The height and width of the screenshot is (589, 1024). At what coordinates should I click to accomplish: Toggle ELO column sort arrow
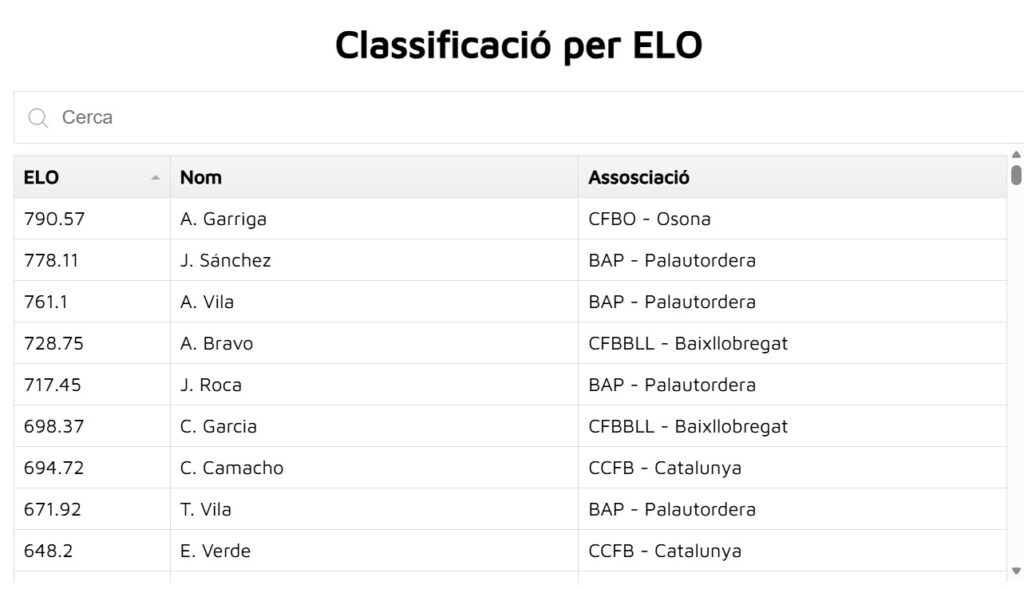[x=155, y=178]
